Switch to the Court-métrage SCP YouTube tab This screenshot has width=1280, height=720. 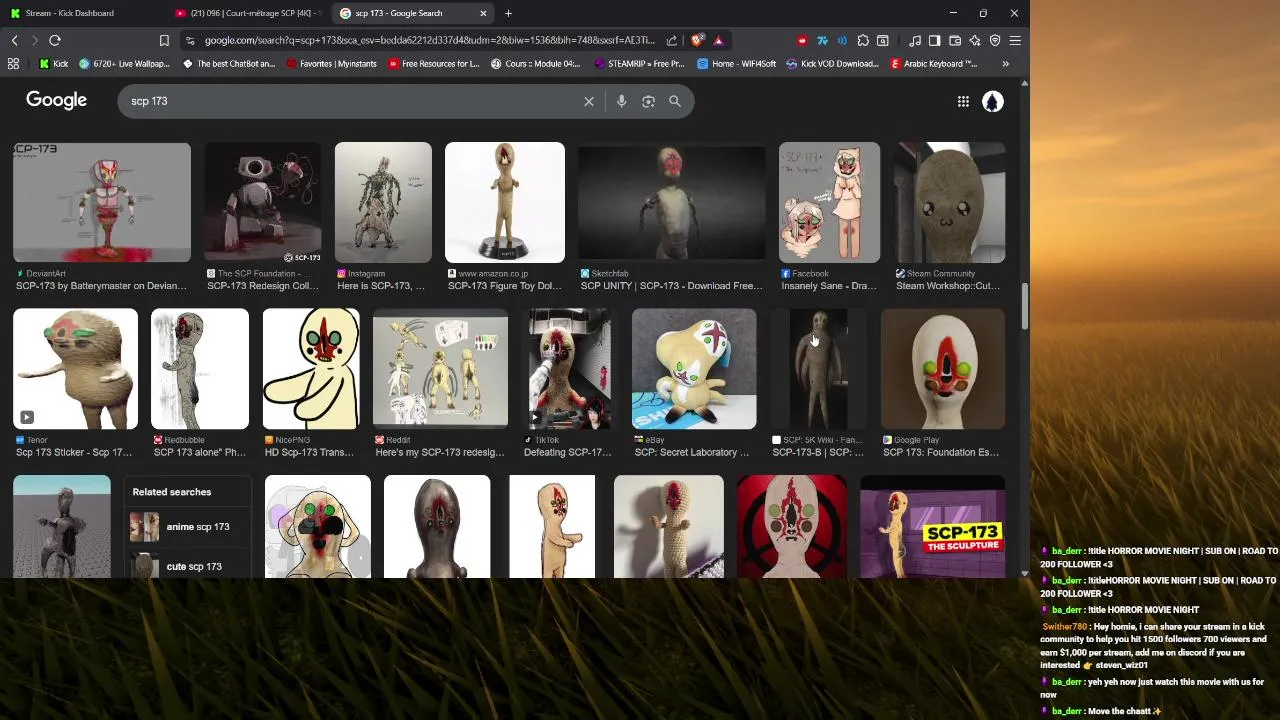247,13
